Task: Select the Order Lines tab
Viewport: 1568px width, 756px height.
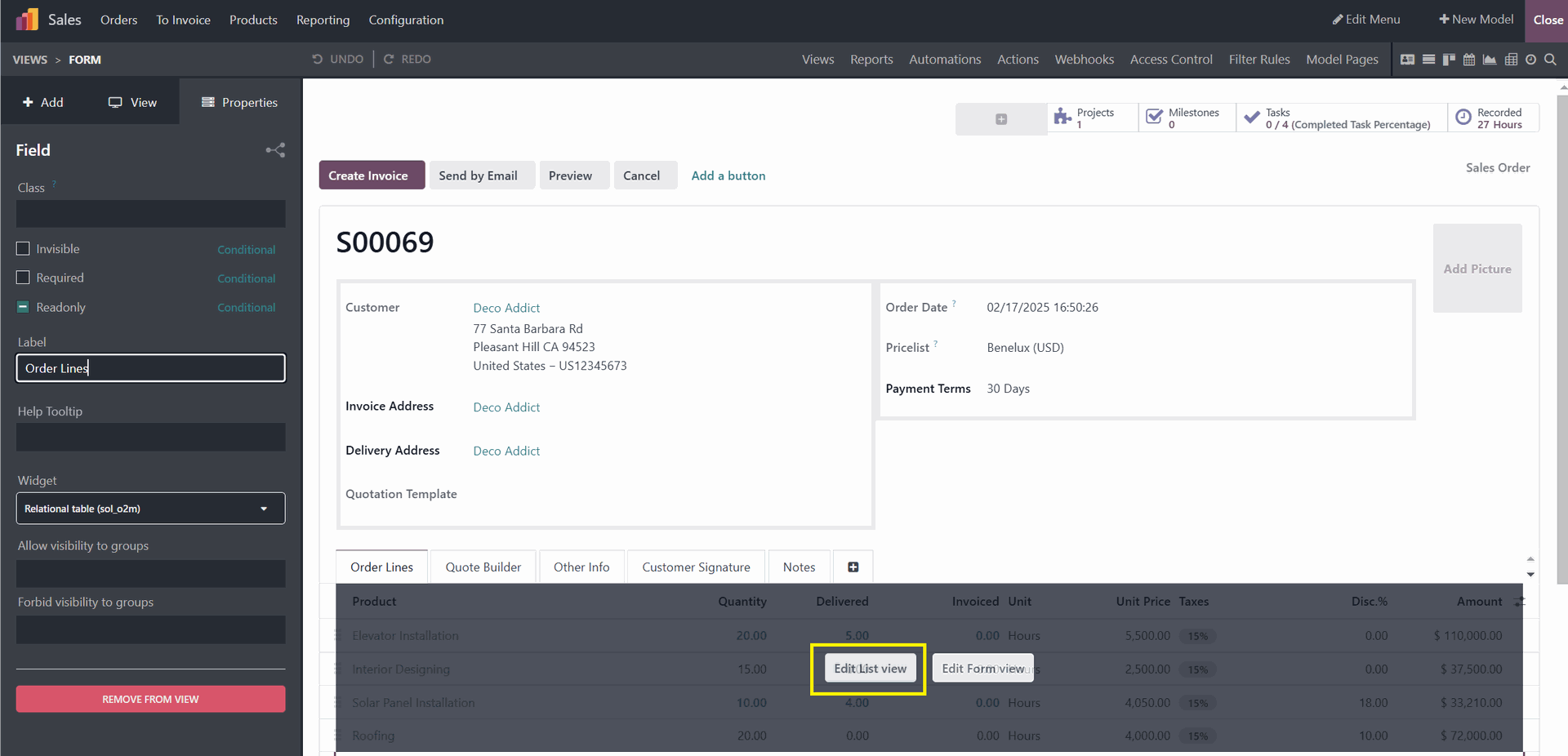Action: click(x=381, y=567)
